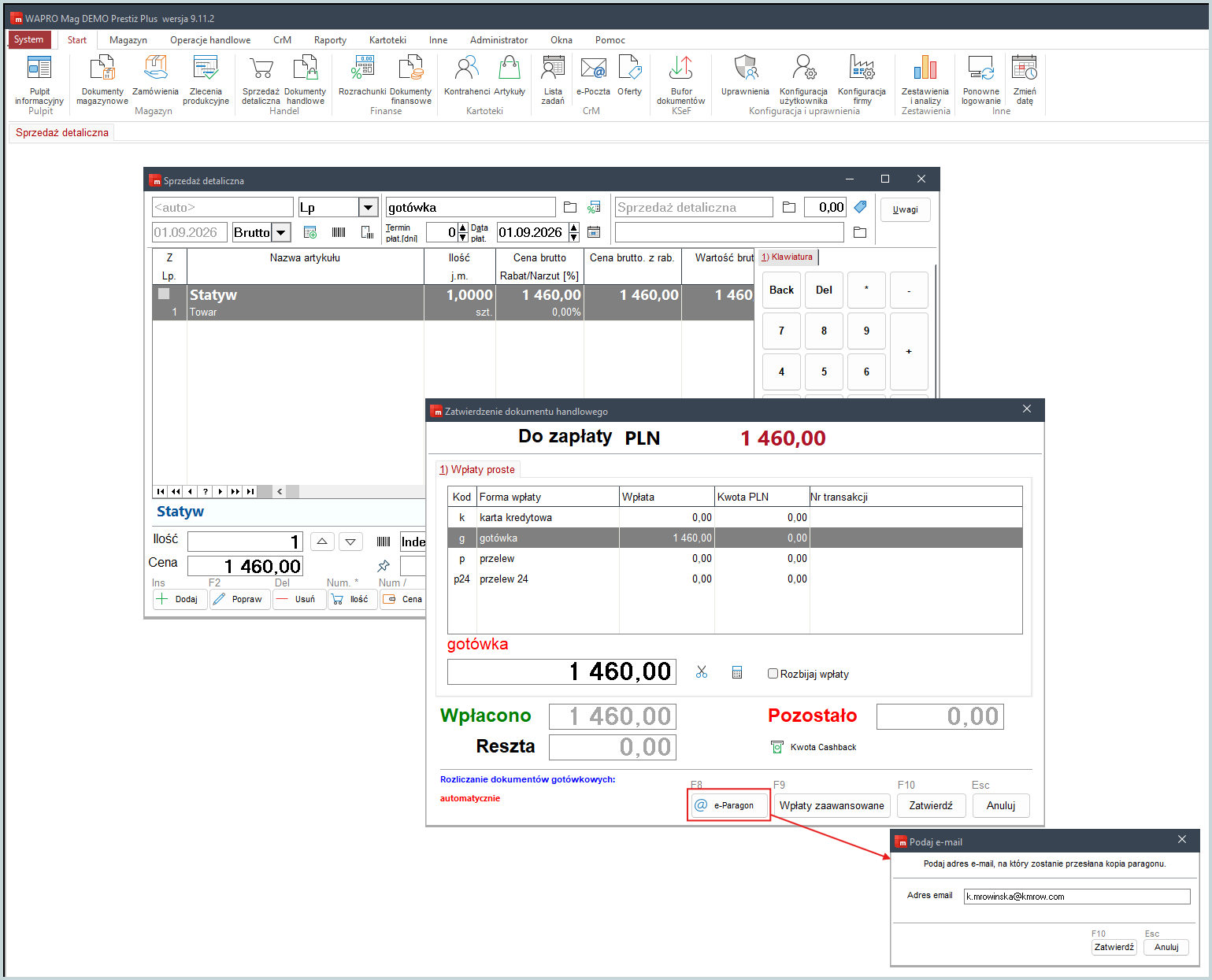The image size is (1212, 980).
Task: Select the Wpłaty proste tab
Action: tap(477, 469)
